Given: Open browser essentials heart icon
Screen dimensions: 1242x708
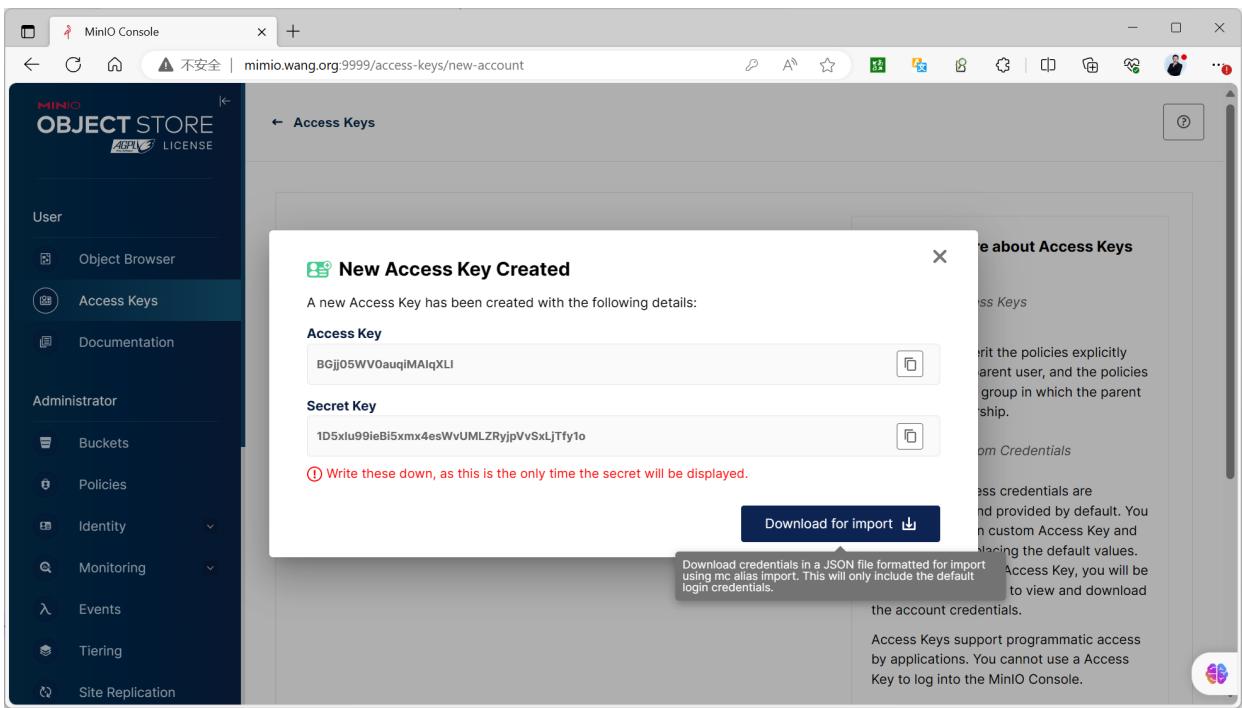Looking at the screenshot, I should pyautogui.click(x=1134, y=66).
